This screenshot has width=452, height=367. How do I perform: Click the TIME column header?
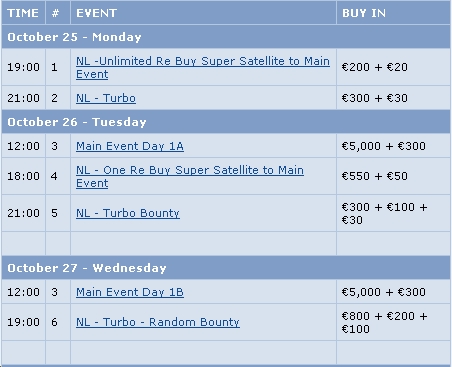point(23,13)
